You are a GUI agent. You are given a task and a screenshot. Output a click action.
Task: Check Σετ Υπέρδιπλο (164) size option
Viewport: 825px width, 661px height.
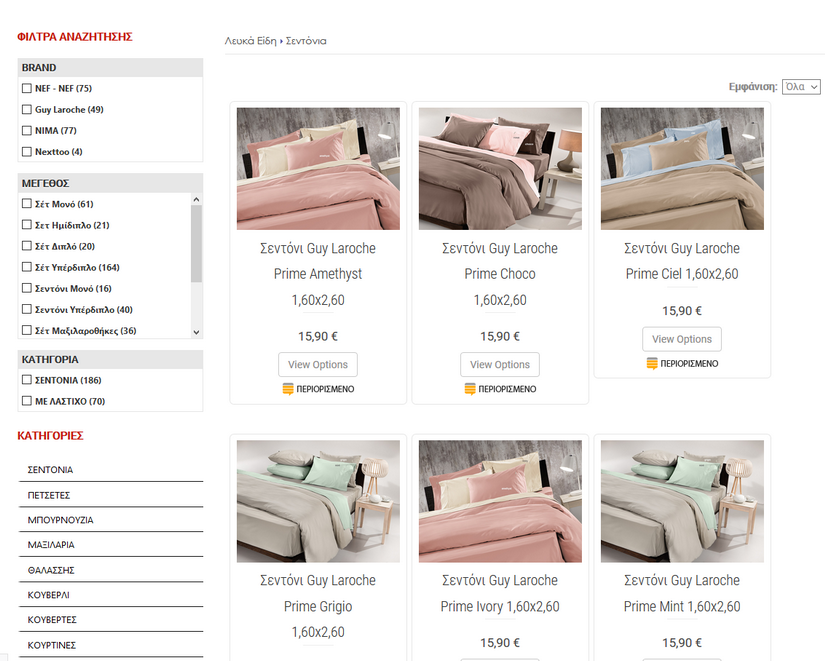coord(27,267)
